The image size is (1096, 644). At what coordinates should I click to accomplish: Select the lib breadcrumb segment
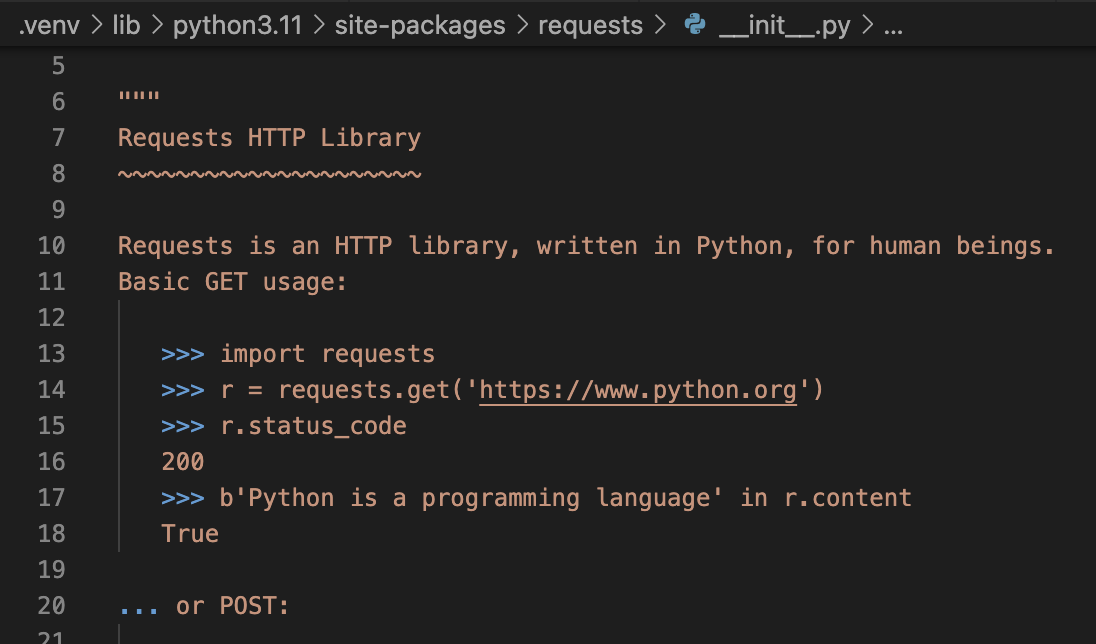click(x=126, y=26)
